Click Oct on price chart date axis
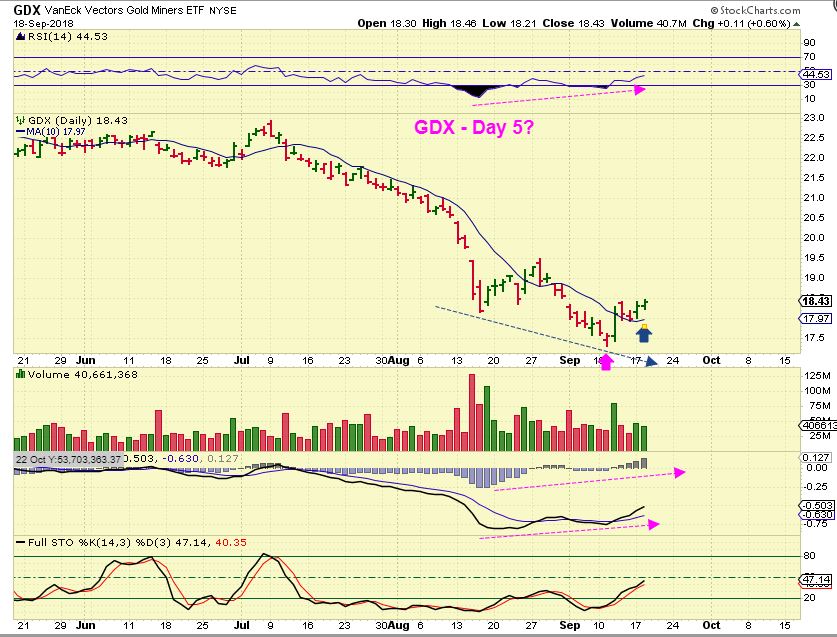Image resolution: width=837 pixels, height=637 pixels. (711, 360)
